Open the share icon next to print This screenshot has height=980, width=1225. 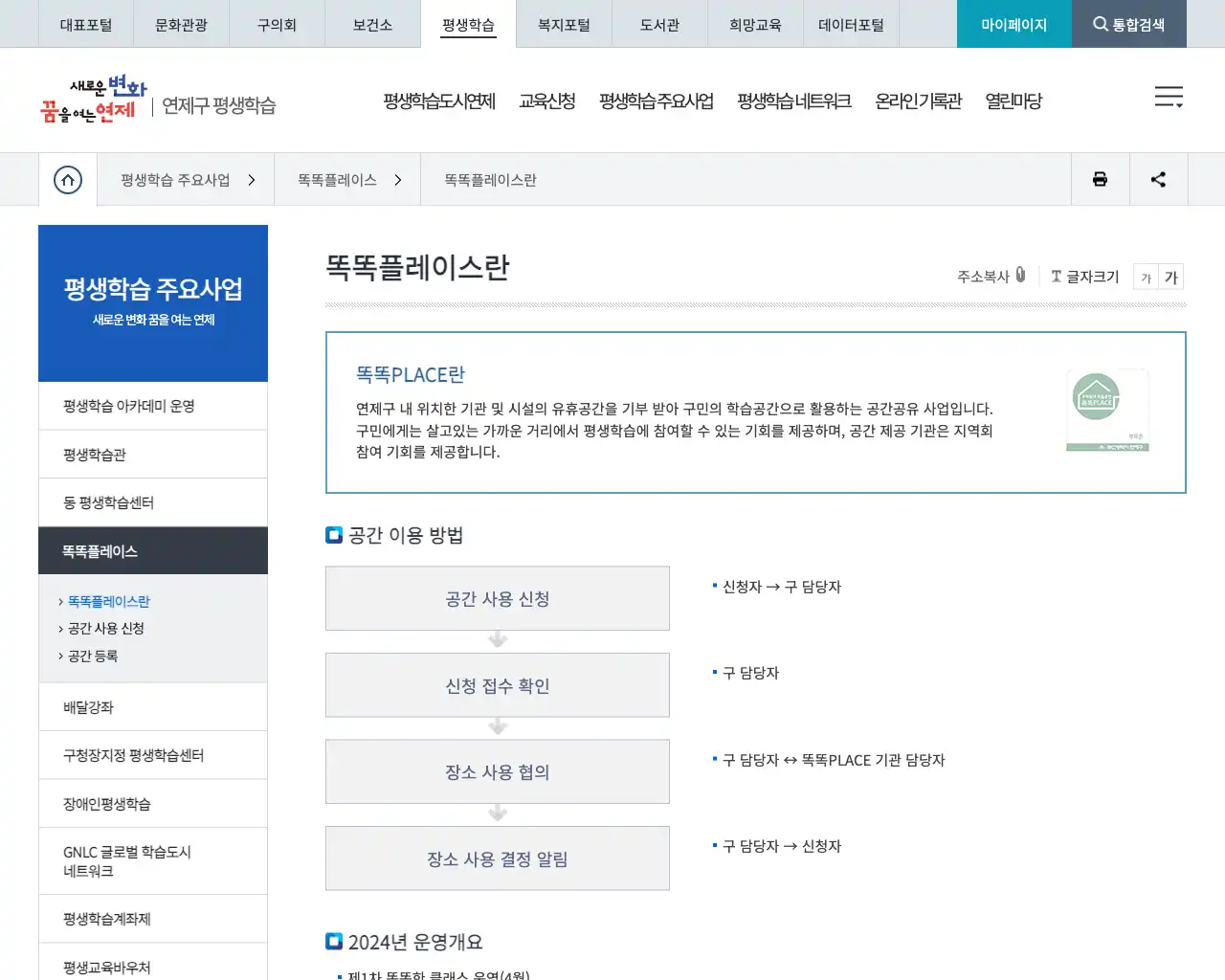1158,179
